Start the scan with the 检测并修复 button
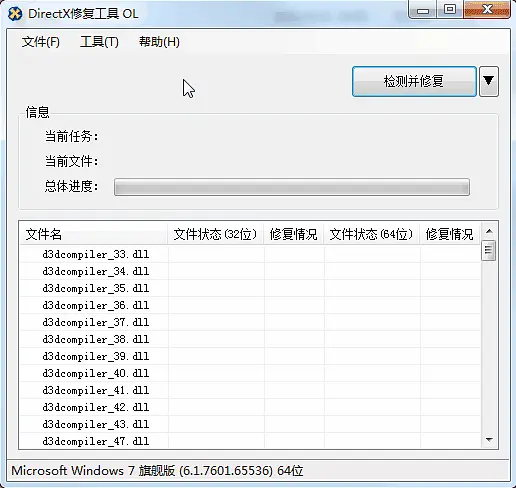This screenshot has width=516, height=488. (x=414, y=81)
